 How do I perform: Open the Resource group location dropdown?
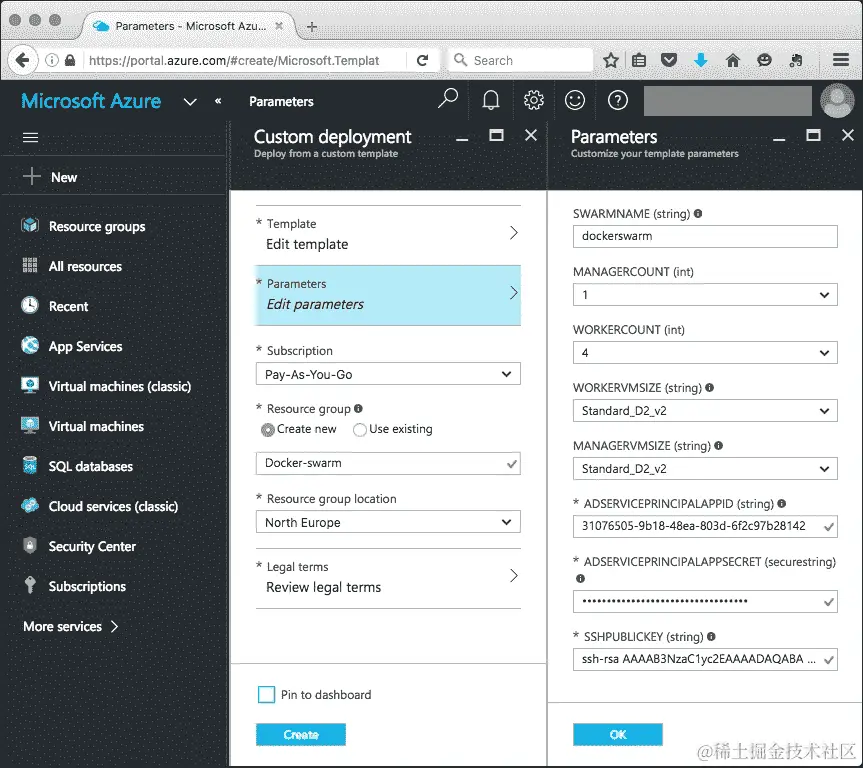tap(388, 521)
